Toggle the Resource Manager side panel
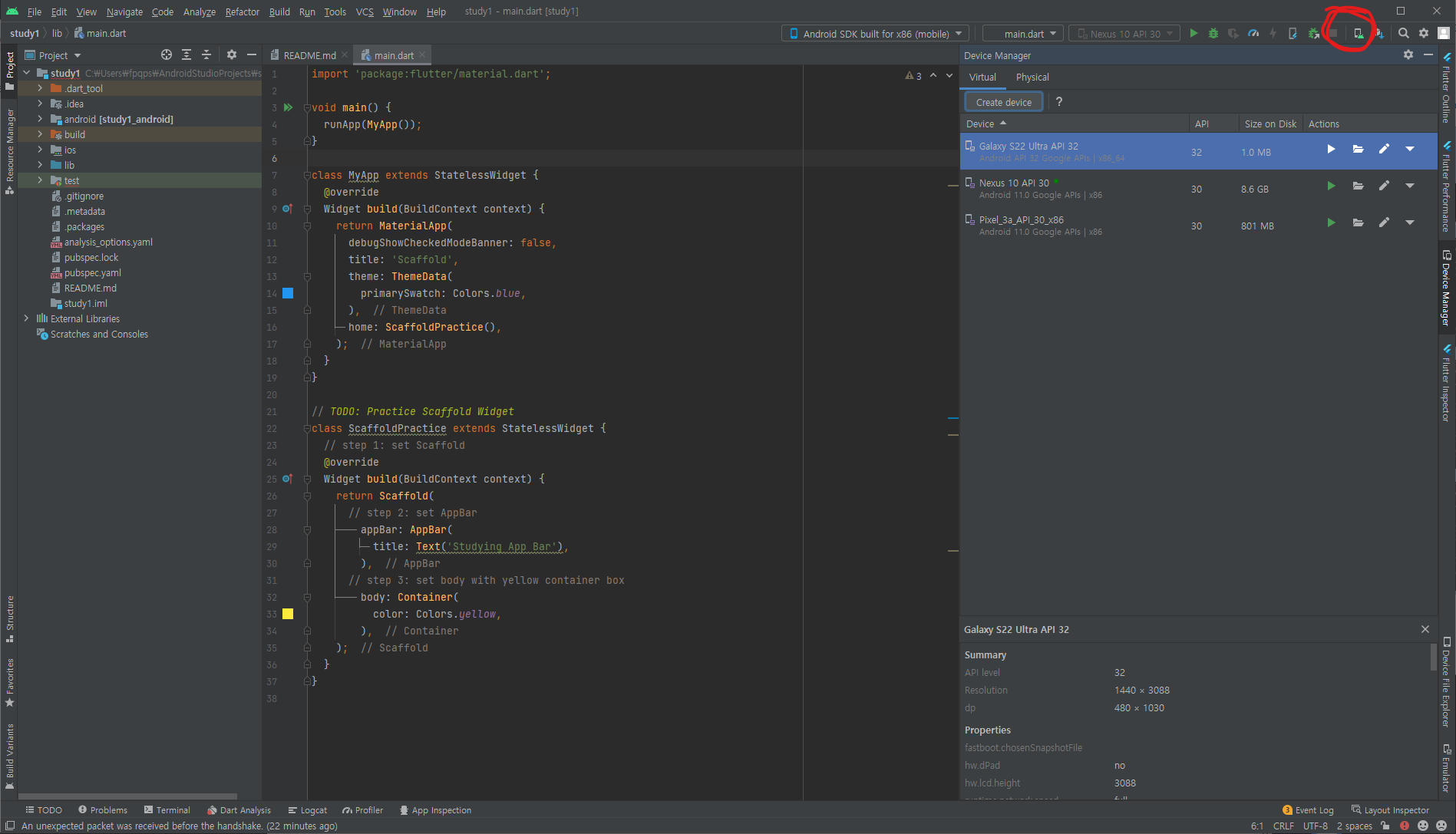The width and height of the screenshot is (1456, 834). 9,151
